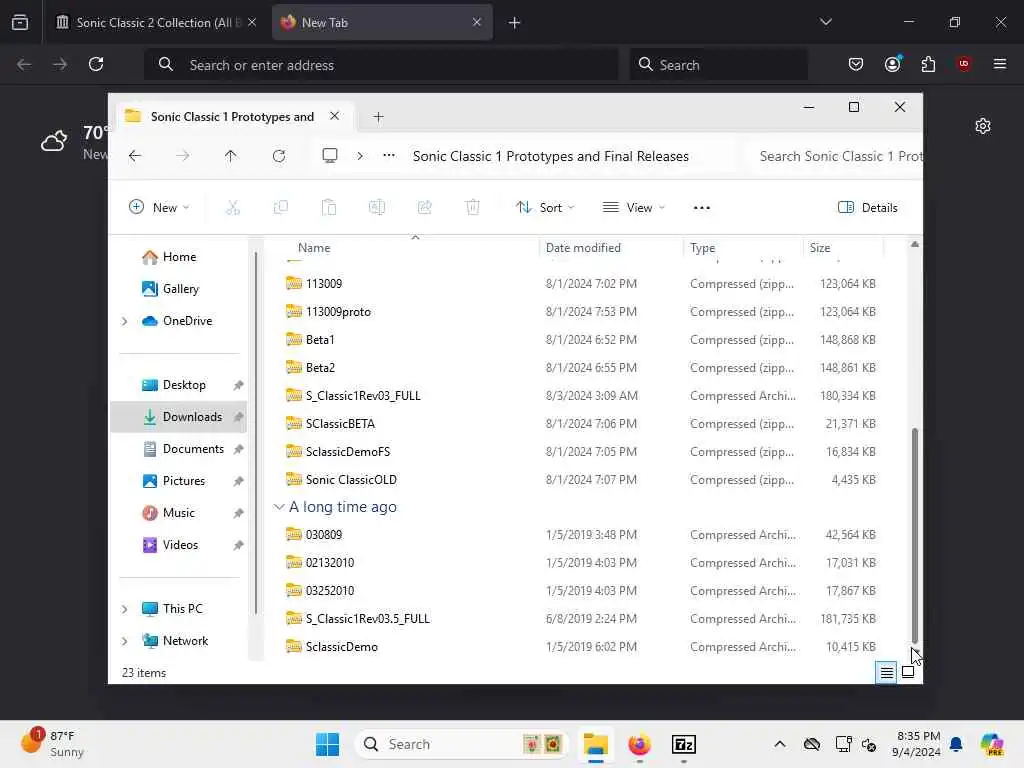This screenshot has width=1024, height=768.
Task: Show hidden breadcrumb path ellipsis in address bar
Action: pos(389,155)
